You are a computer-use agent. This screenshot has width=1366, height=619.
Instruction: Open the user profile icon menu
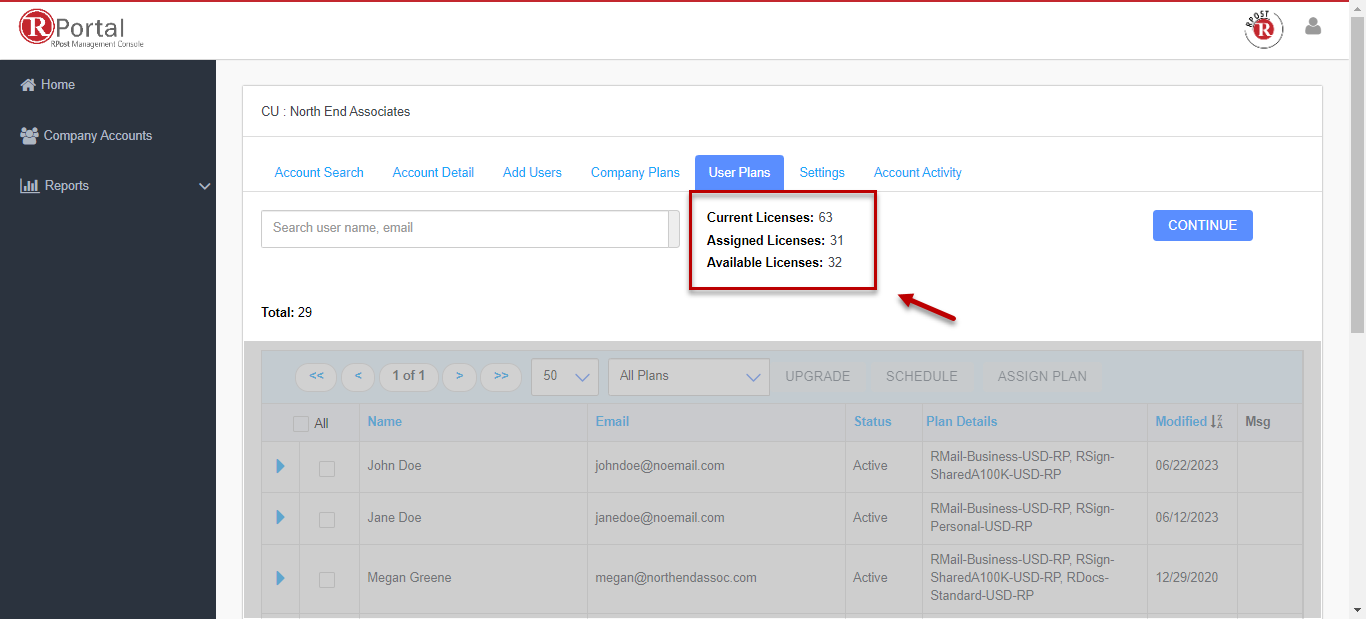tap(1313, 27)
